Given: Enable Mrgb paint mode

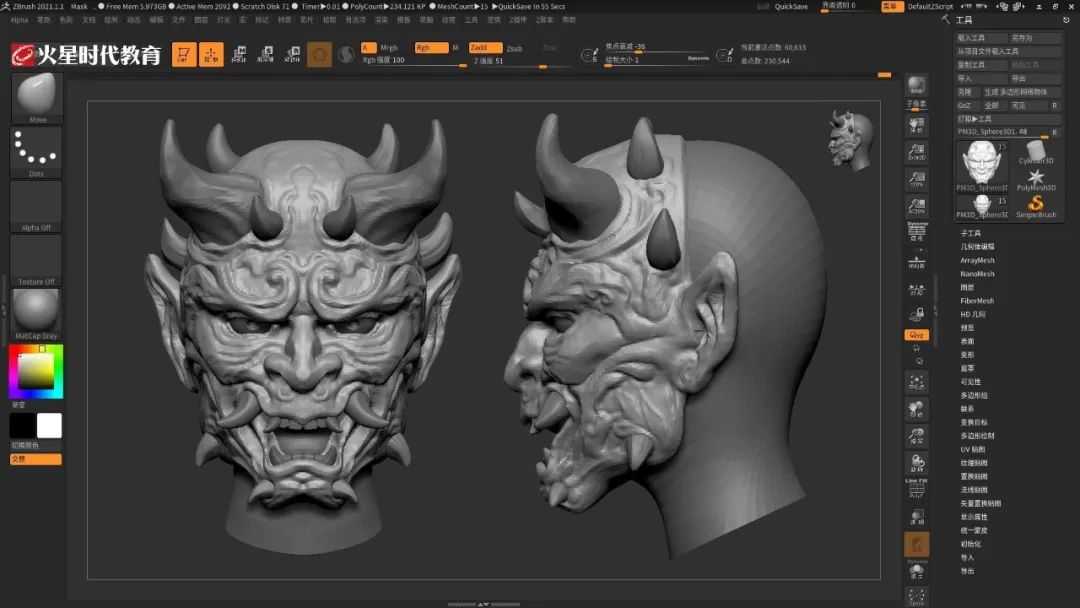Looking at the screenshot, I should (389, 48).
